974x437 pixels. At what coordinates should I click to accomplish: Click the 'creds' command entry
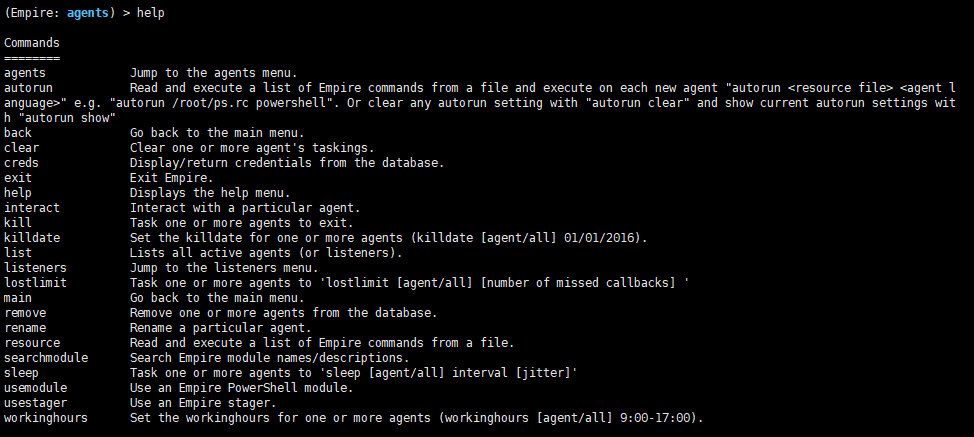coord(21,163)
